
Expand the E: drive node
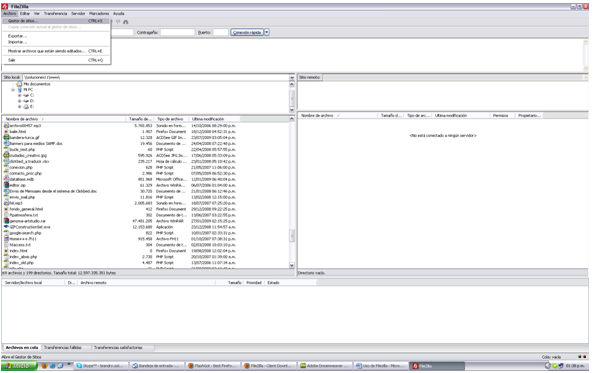20,107
